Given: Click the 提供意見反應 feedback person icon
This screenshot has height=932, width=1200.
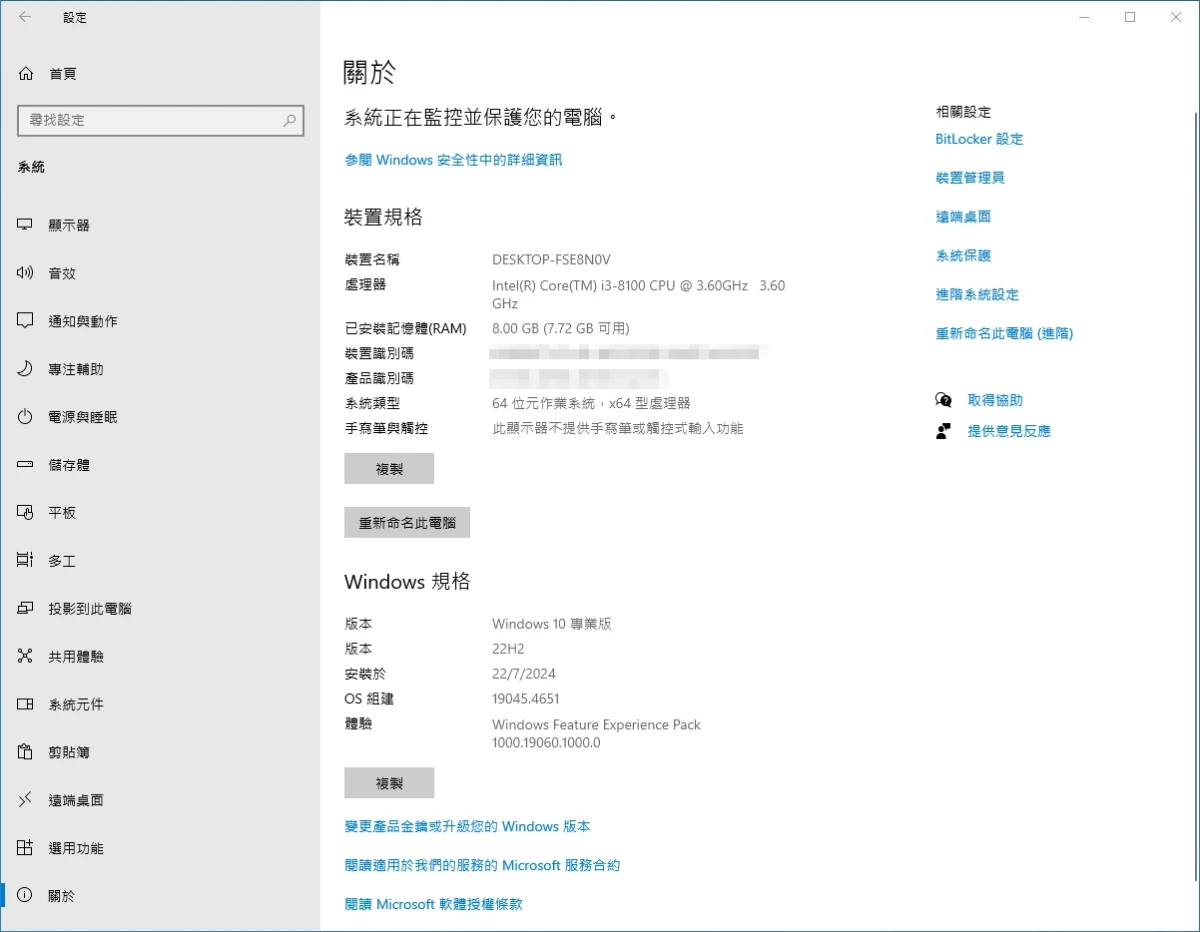Looking at the screenshot, I should (x=943, y=431).
